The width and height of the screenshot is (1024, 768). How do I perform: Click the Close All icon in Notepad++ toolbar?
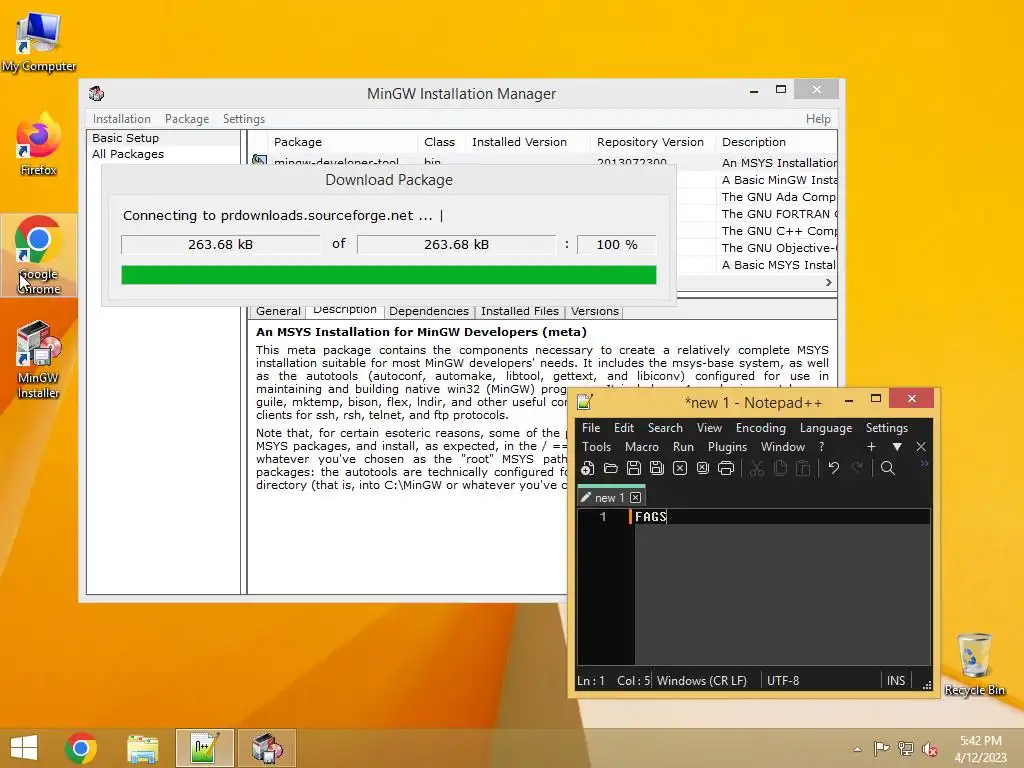703,468
